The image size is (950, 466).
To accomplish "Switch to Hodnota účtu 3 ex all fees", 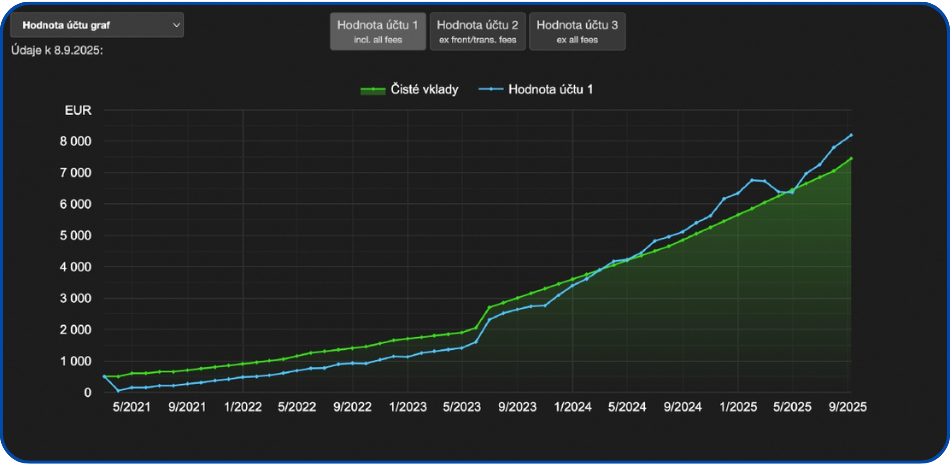I will click(577, 31).
